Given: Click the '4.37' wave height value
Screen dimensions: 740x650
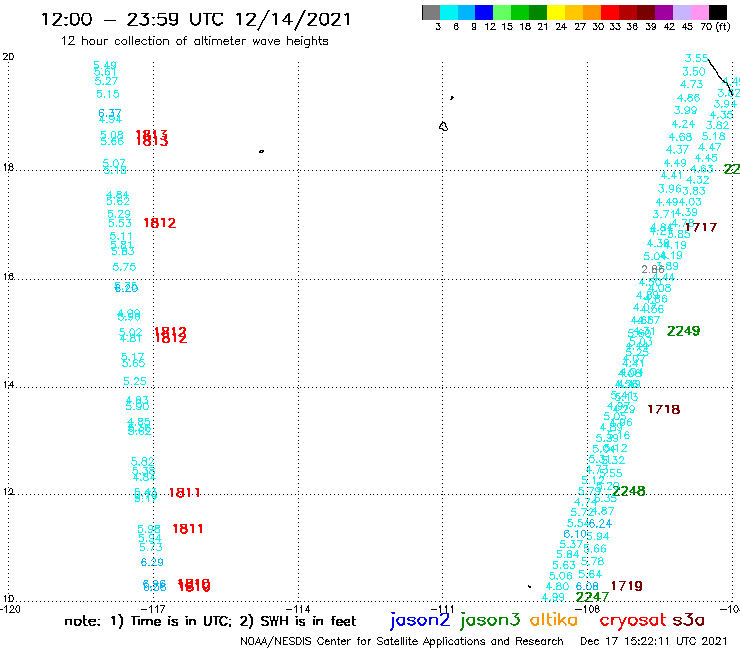Looking at the screenshot, I should click(x=677, y=150).
